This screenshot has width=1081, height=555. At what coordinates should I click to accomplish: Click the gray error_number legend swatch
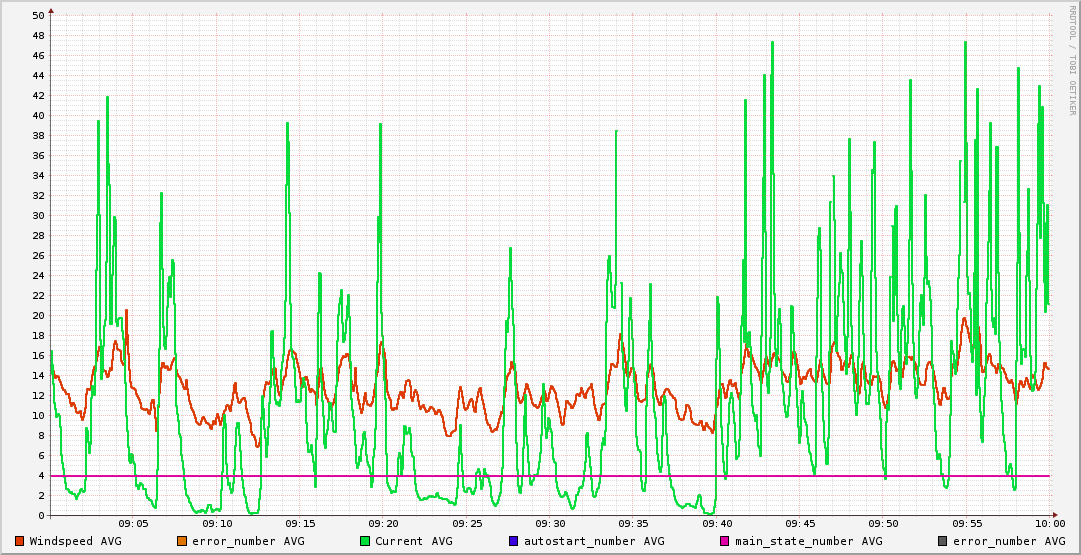(942, 541)
